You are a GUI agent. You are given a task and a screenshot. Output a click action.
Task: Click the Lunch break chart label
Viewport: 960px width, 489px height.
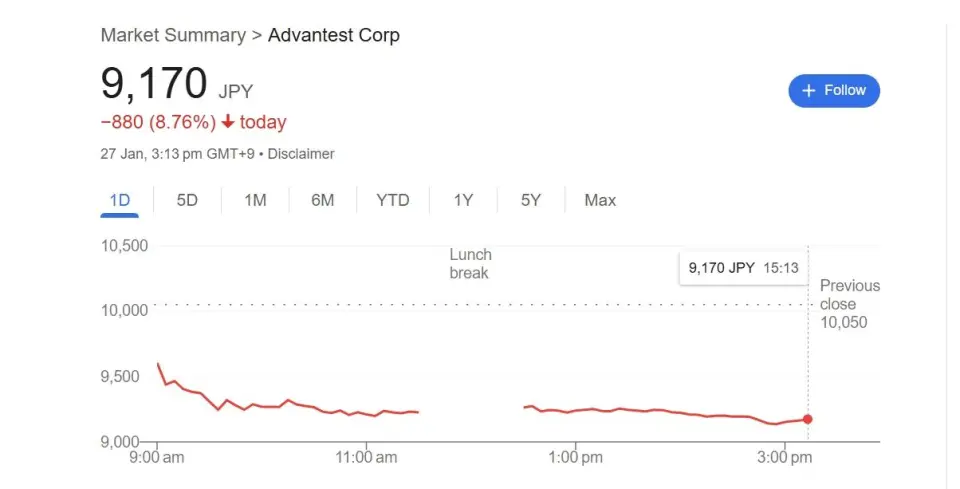coord(470,264)
